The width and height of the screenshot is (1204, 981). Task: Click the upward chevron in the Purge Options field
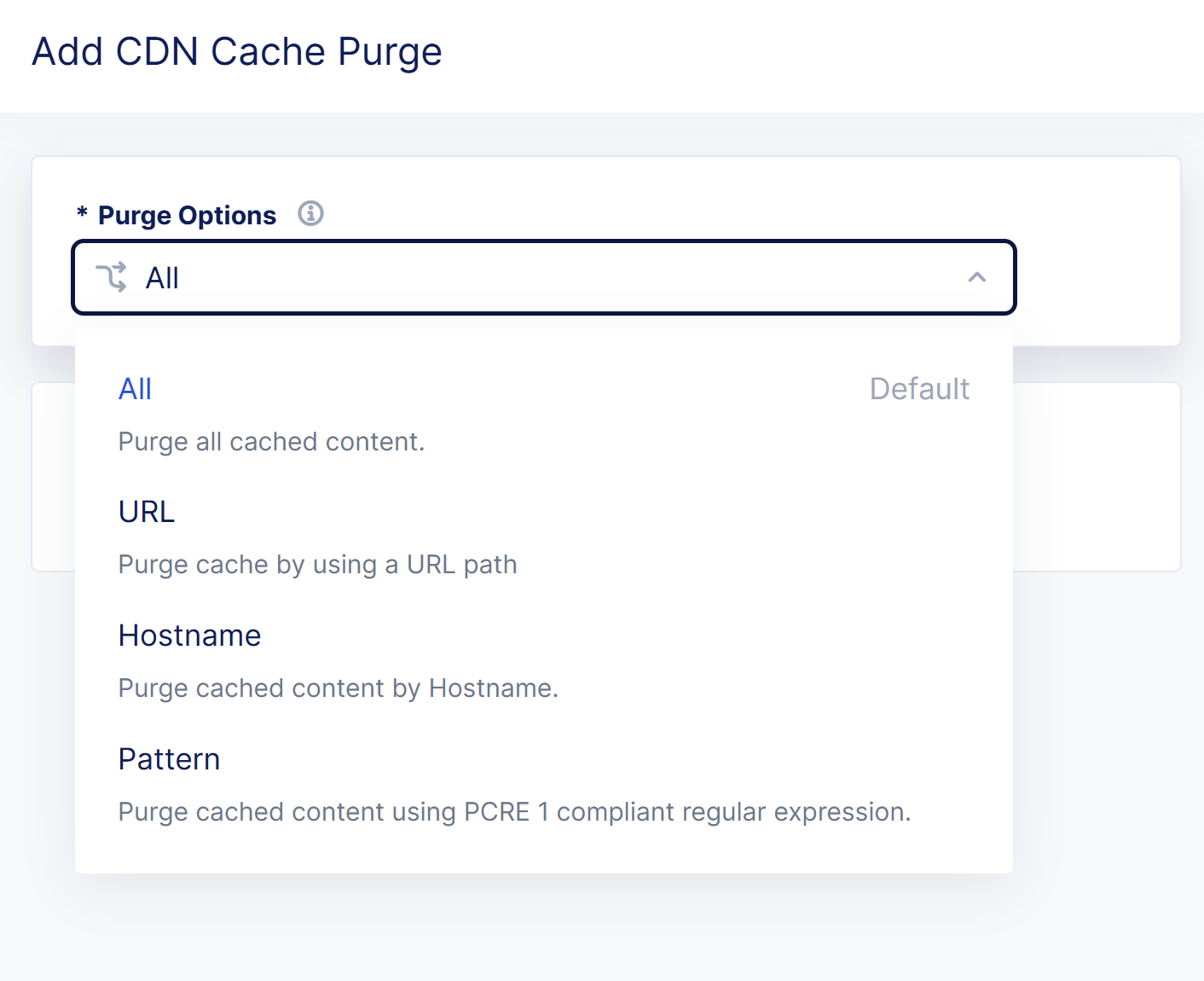pyautogui.click(x=977, y=277)
